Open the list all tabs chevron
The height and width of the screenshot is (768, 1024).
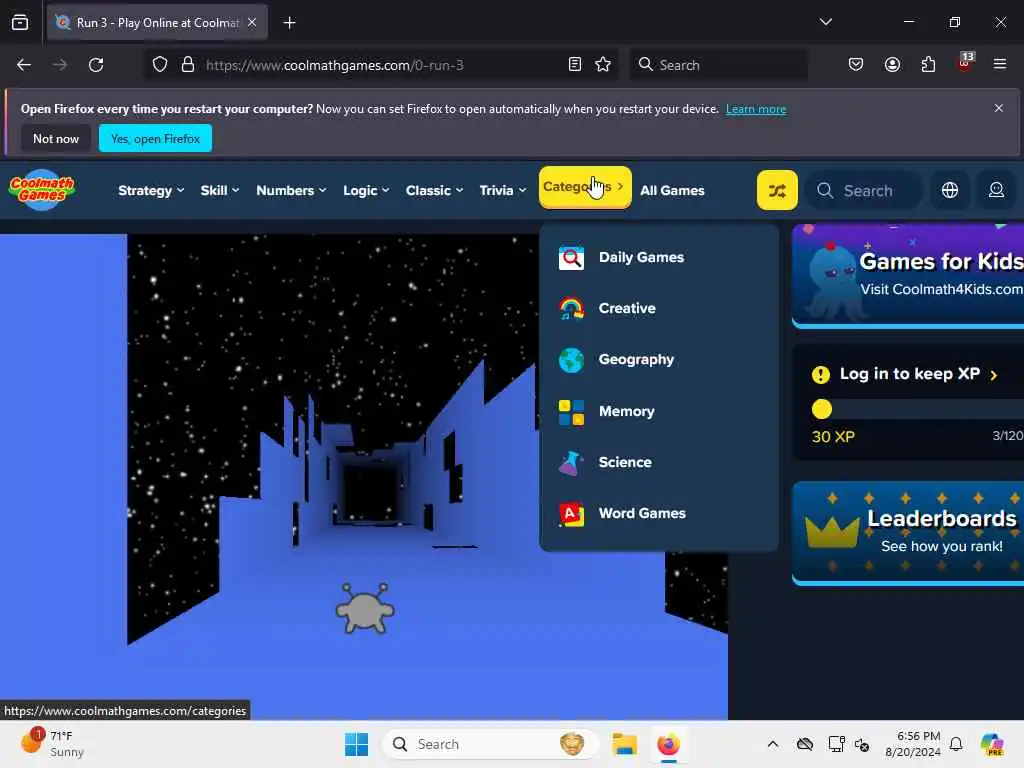(825, 22)
